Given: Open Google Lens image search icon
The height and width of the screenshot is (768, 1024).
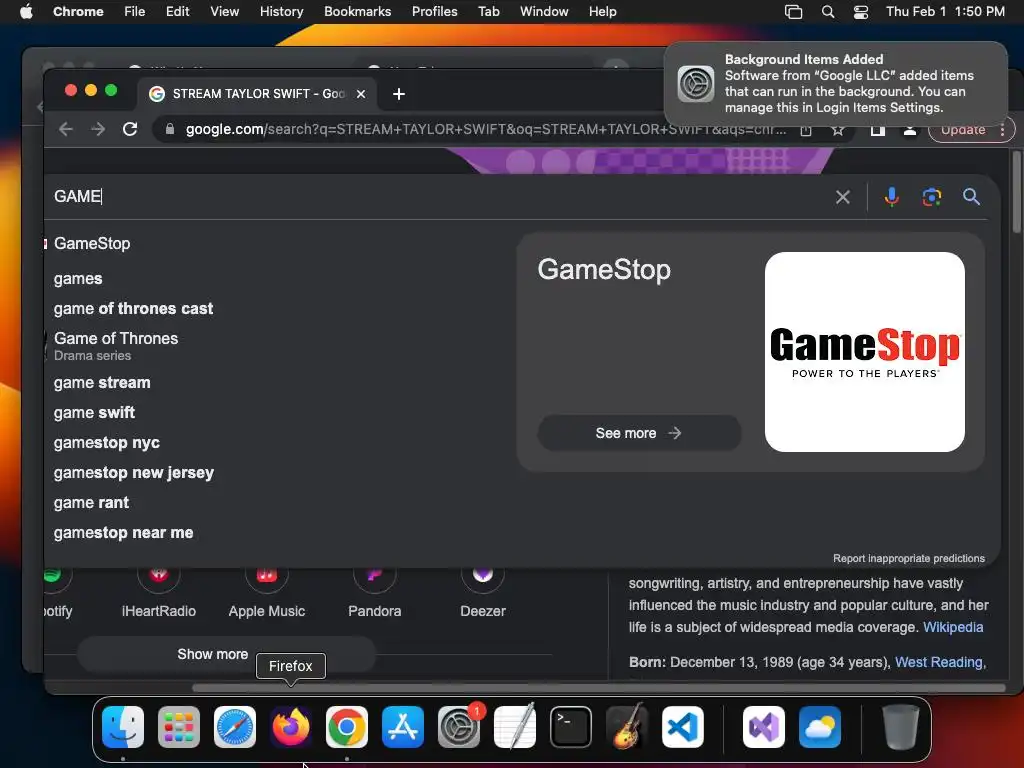Looking at the screenshot, I should 931,197.
